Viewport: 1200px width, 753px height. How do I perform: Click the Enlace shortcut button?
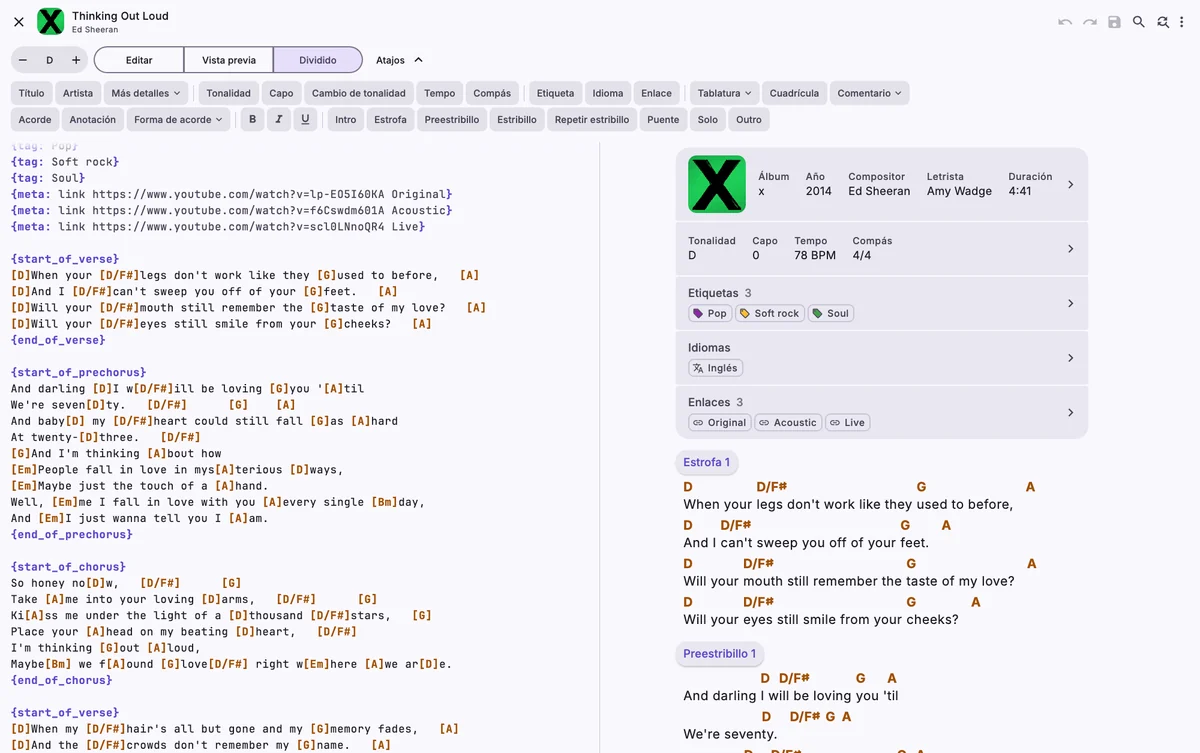click(x=657, y=93)
